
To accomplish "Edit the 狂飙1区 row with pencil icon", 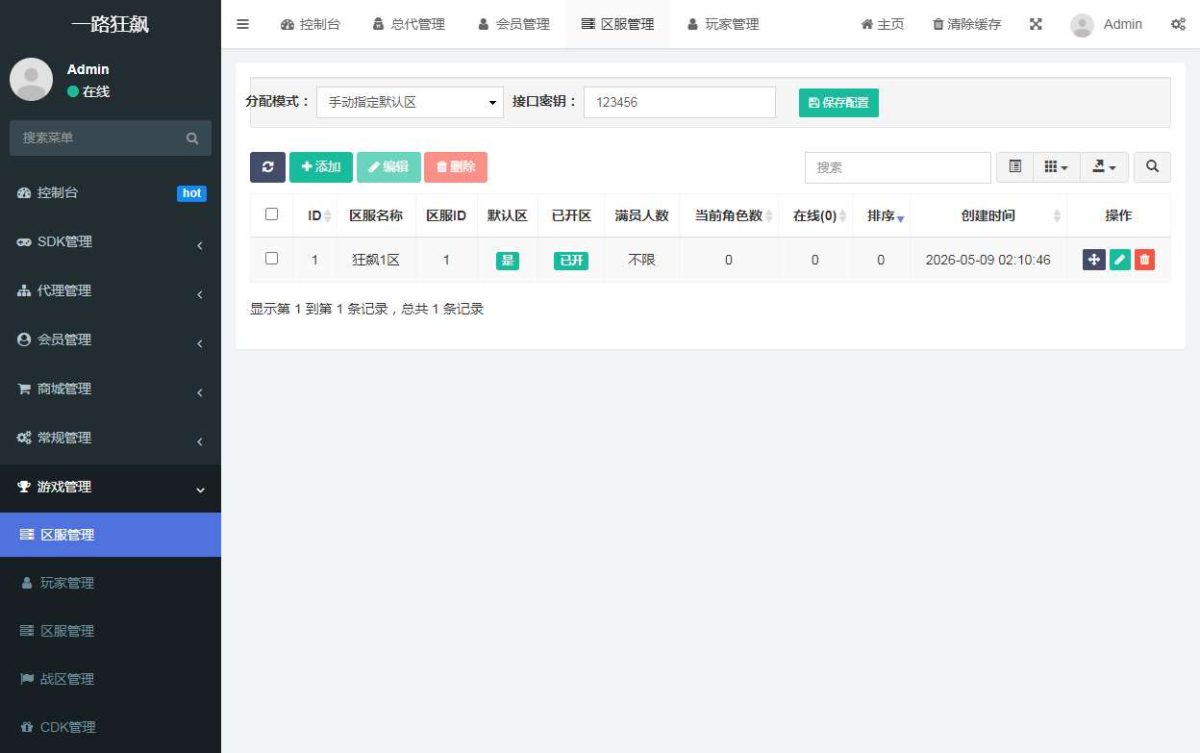I will tap(1120, 260).
